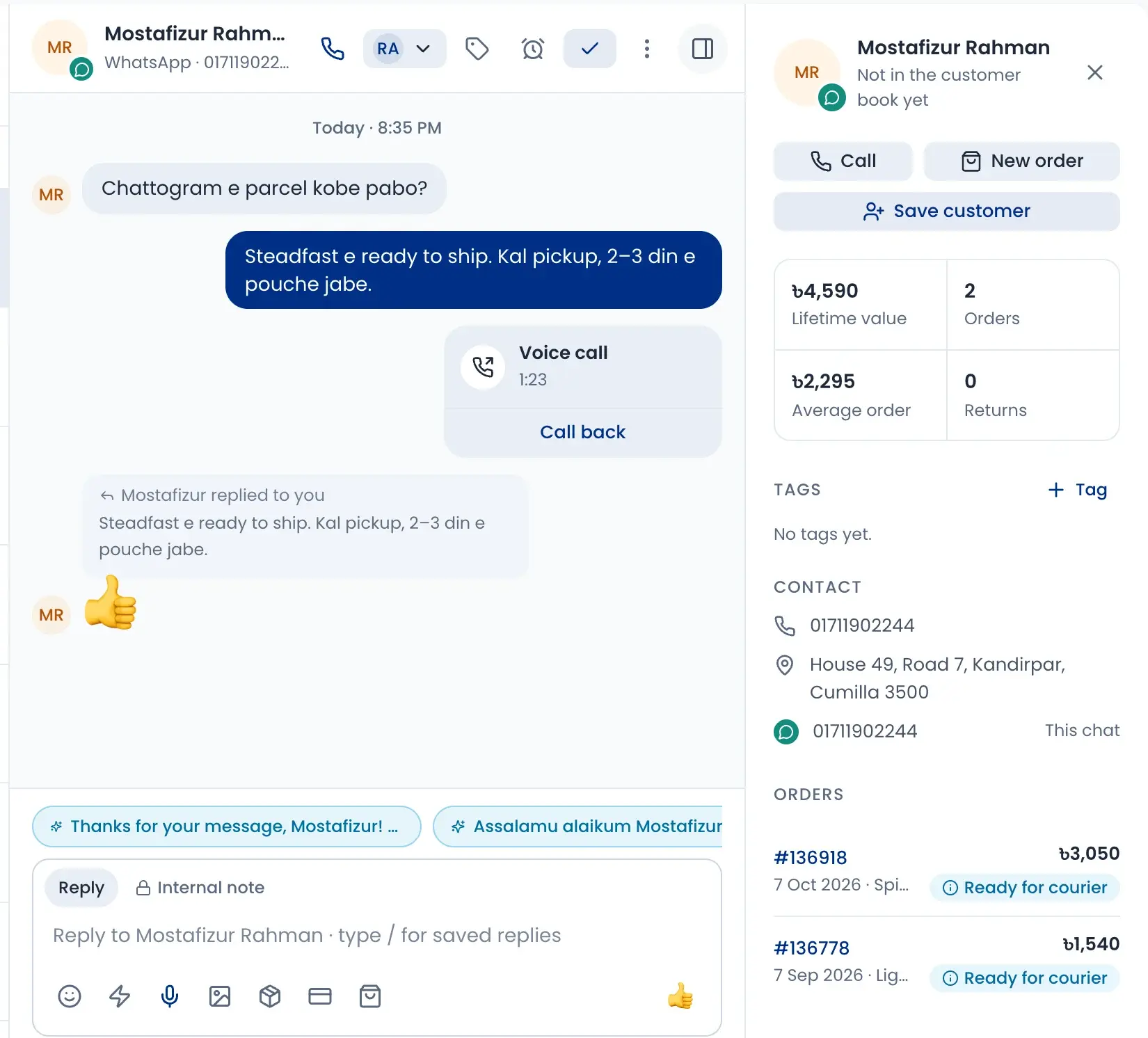Screen dimensions: 1148x1038
Task: Click Save customer button
Action: point(946,211)
